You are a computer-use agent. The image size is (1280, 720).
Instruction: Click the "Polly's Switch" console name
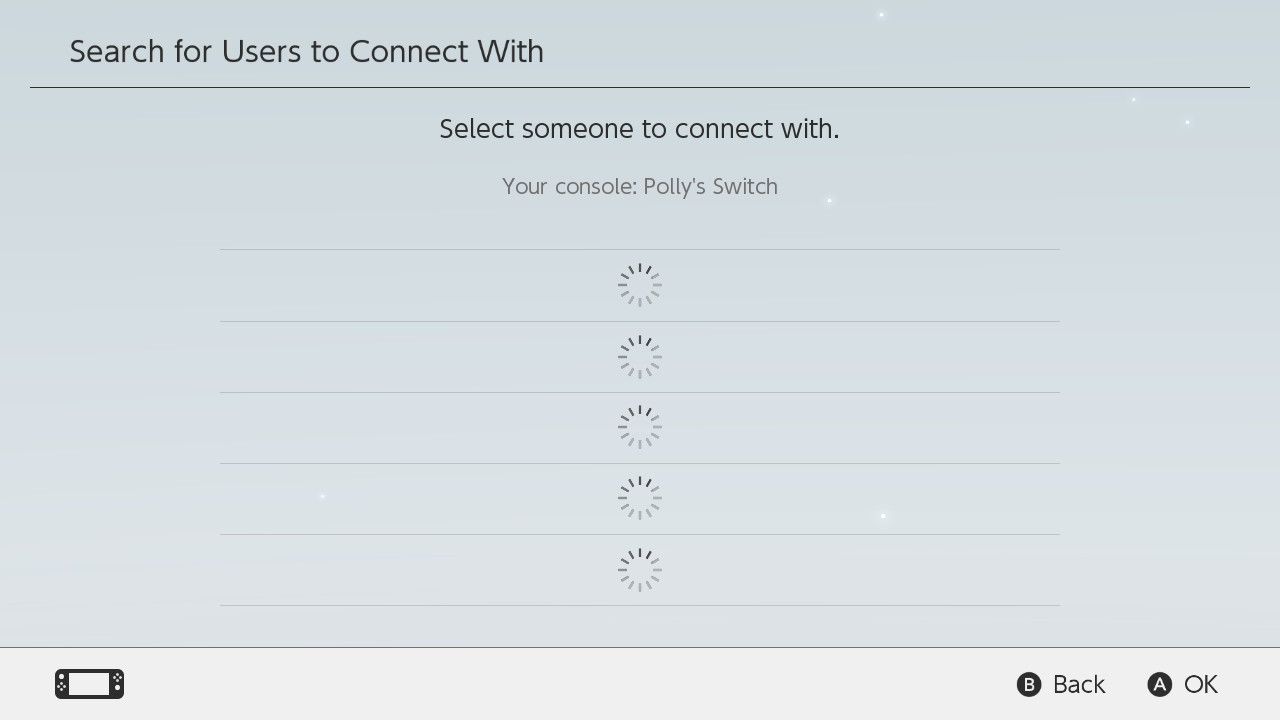710,186
